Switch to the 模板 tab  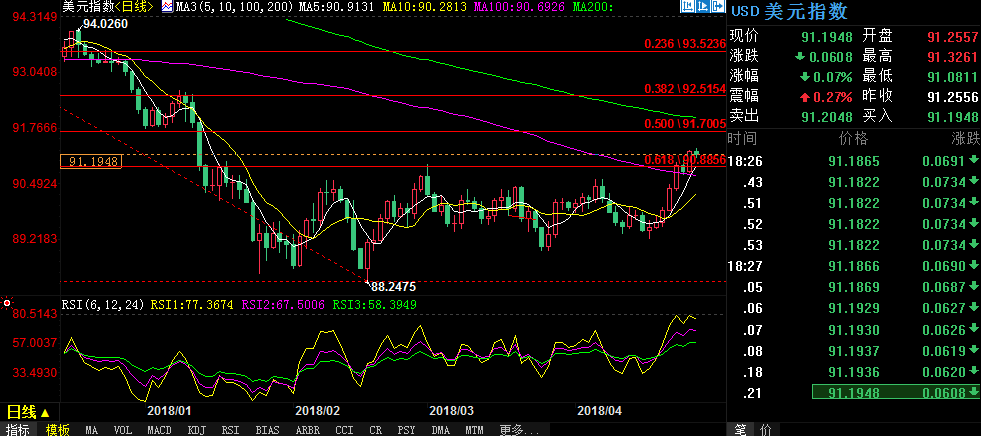click(x=57, y=429)
